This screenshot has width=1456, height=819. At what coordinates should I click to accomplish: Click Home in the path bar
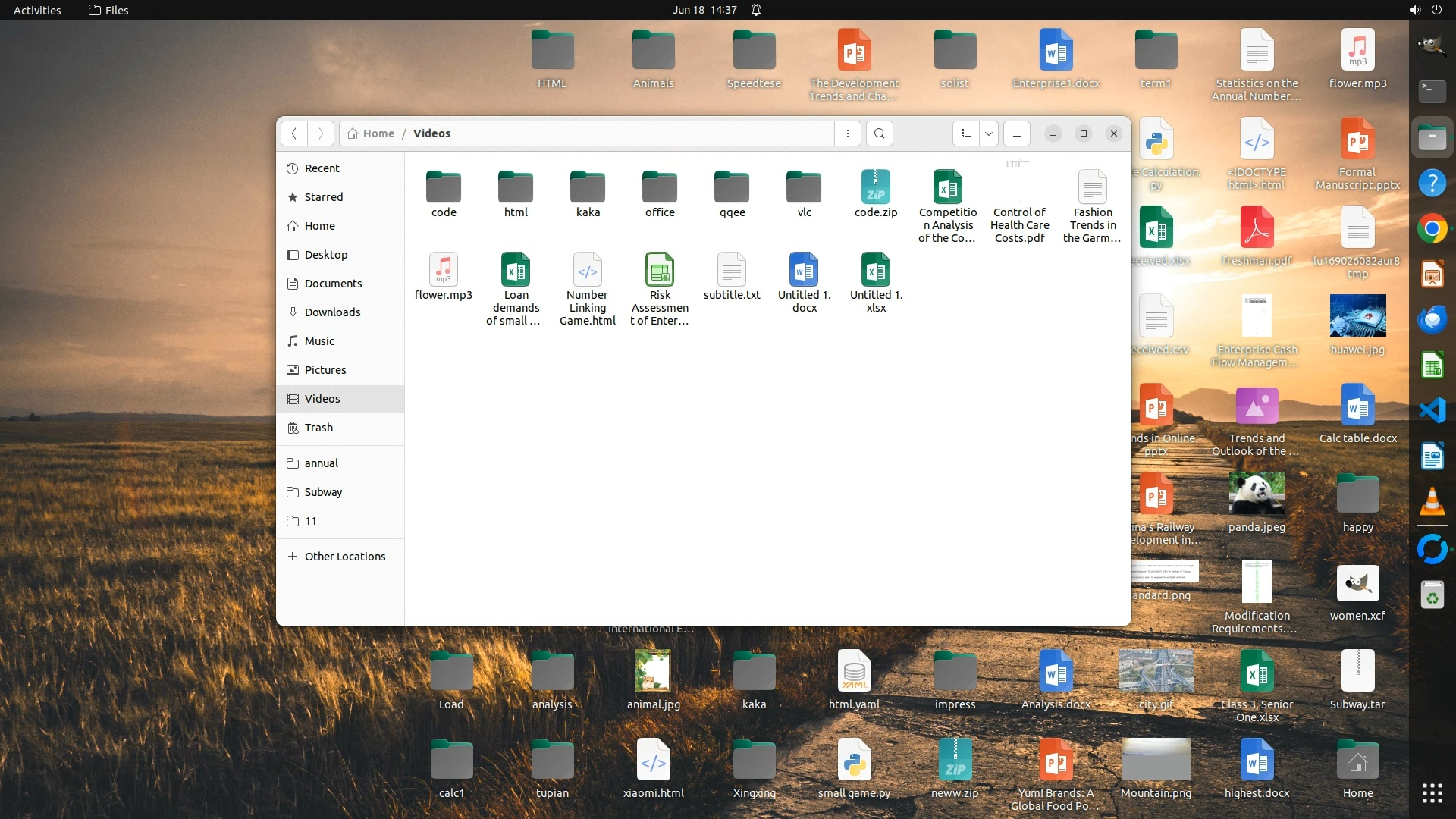[x=378, y=133]
